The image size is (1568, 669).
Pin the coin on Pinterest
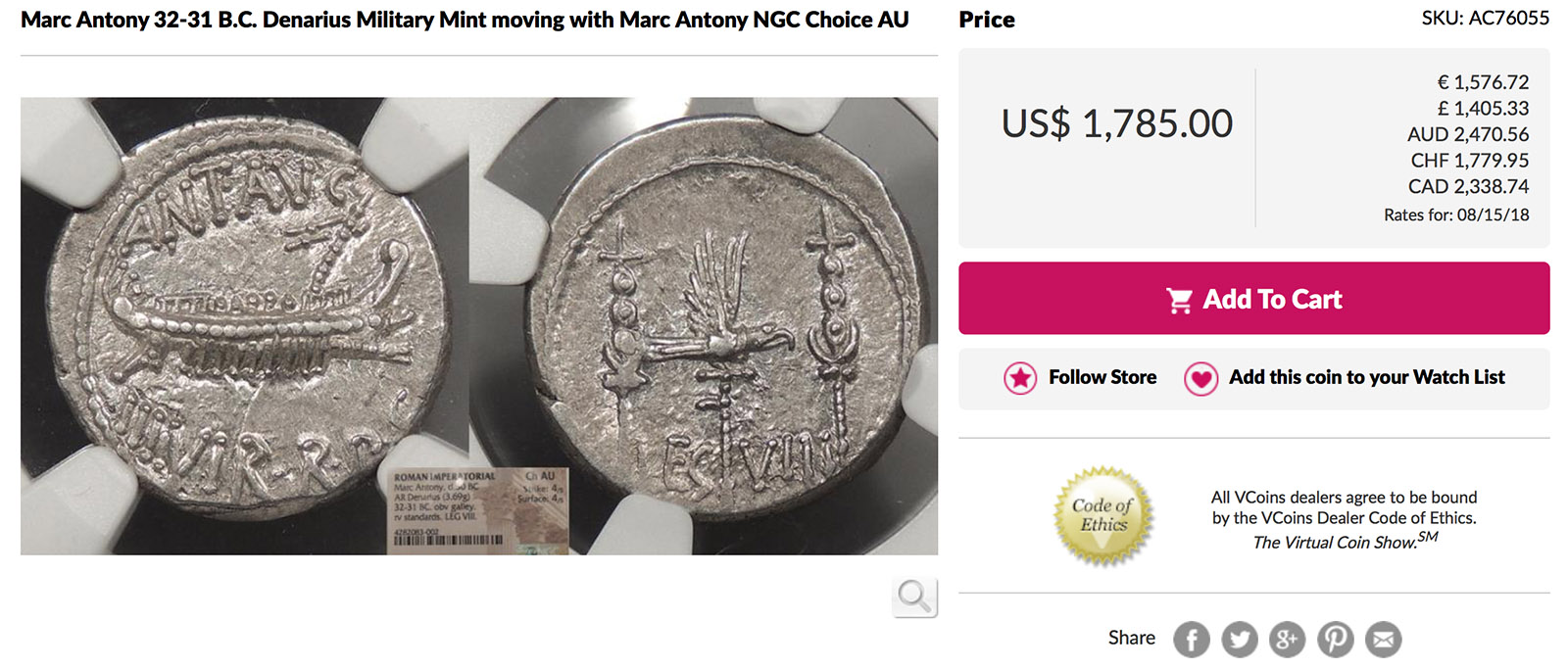click(1335, 640)
